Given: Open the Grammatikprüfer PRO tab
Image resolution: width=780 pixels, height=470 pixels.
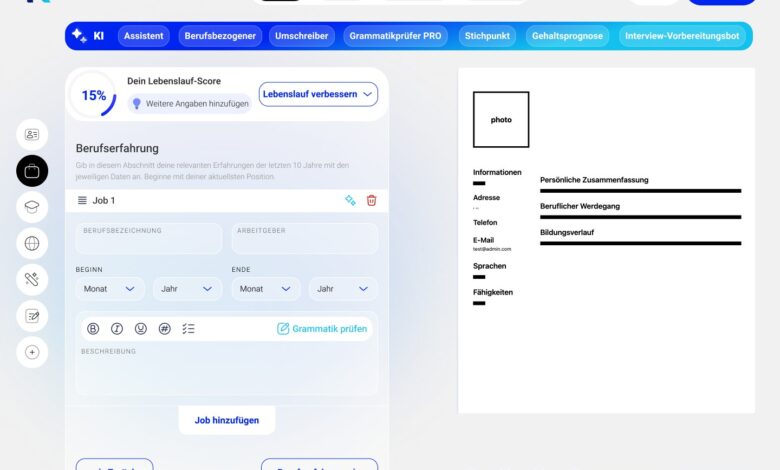Looking at the screenshot, I should tap(395, 36).
